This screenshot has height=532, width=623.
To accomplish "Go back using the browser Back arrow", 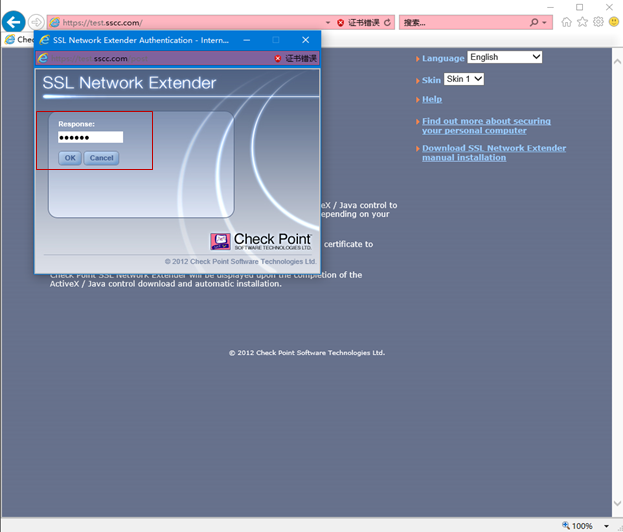I will [x=14, y=22].
